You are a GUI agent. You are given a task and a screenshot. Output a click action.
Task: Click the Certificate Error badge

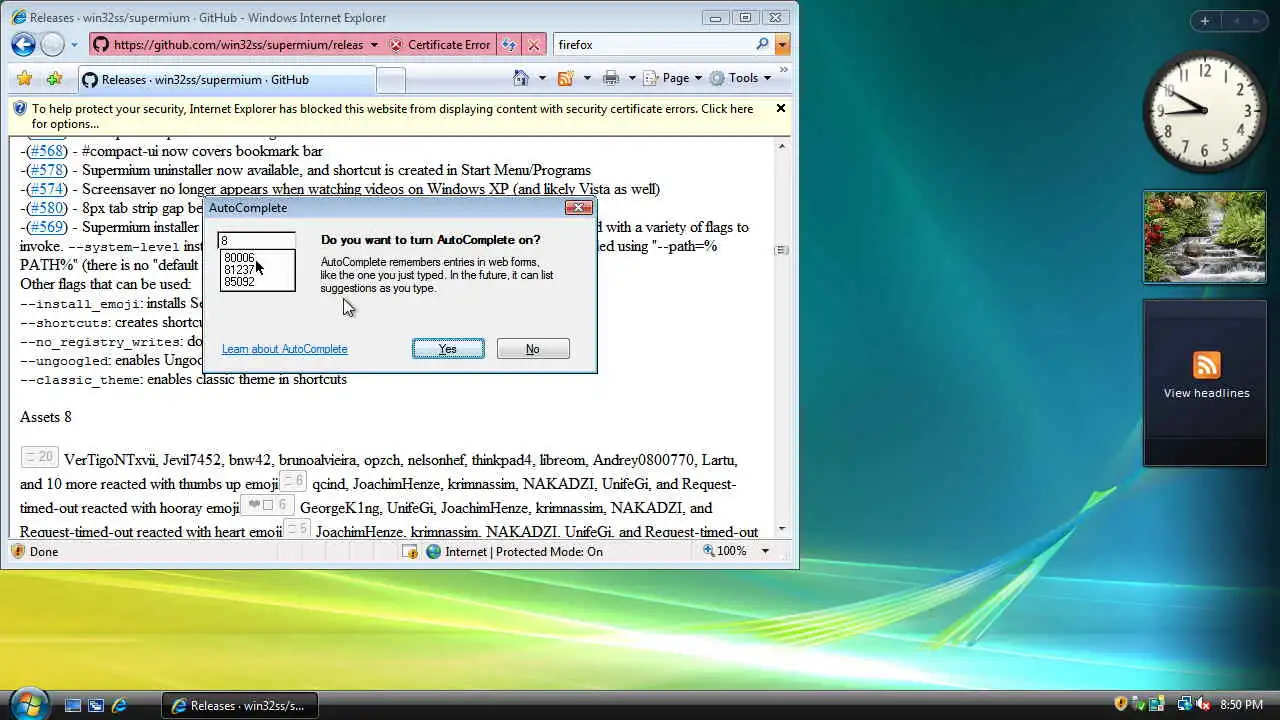pos(439,45)
